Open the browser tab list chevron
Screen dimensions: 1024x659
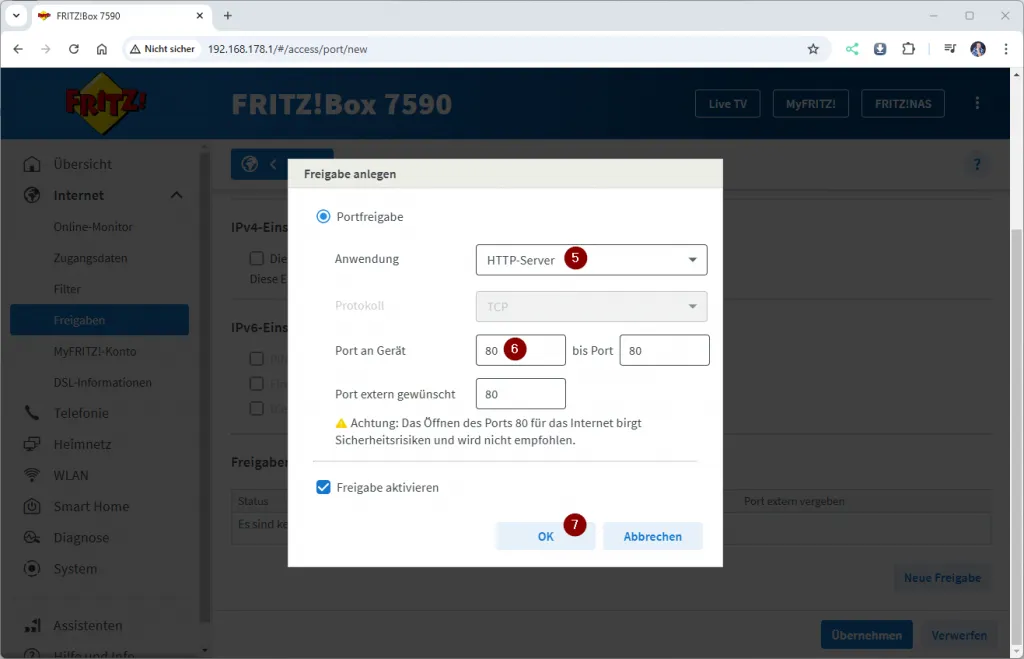(x=17, y=16)
